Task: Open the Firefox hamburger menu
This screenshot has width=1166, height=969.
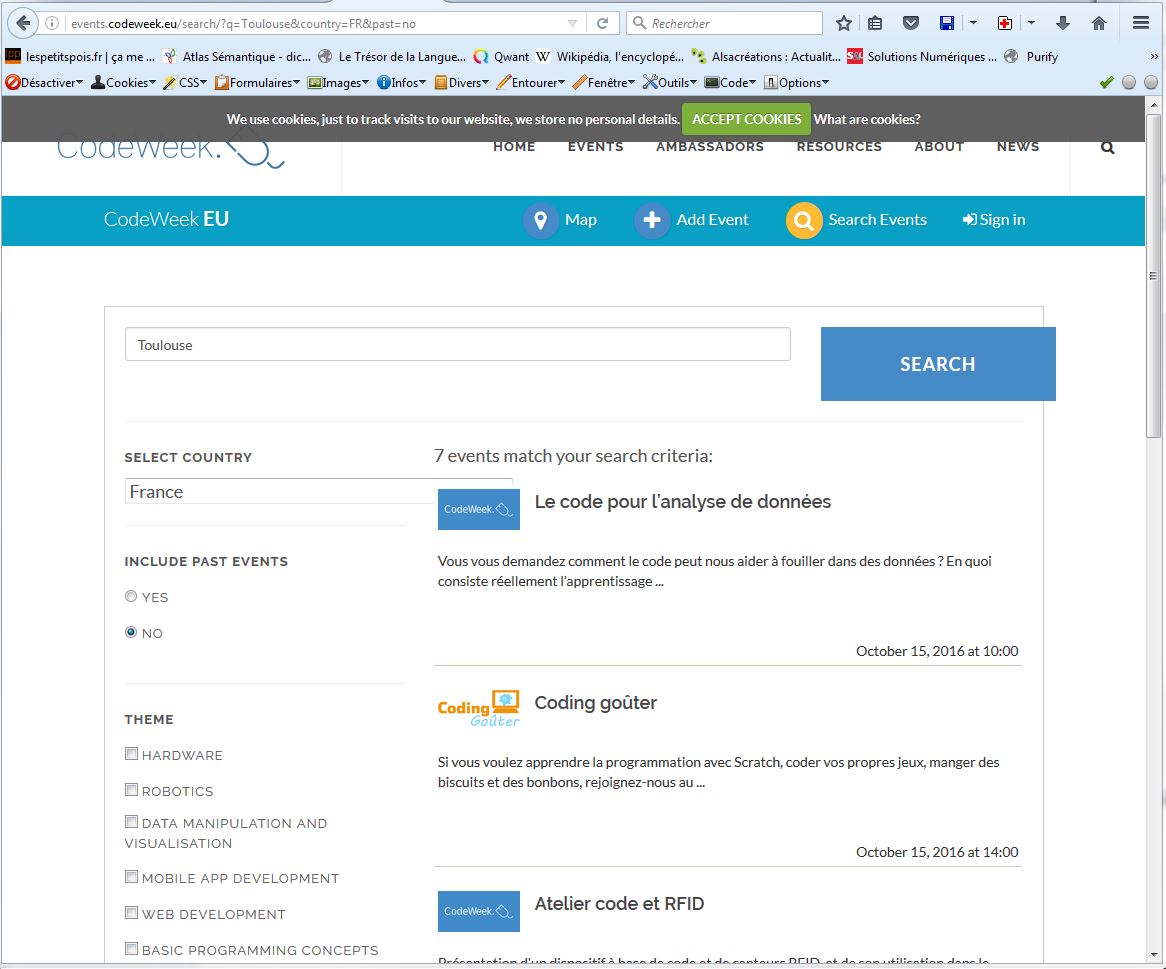Action: 1141,23
